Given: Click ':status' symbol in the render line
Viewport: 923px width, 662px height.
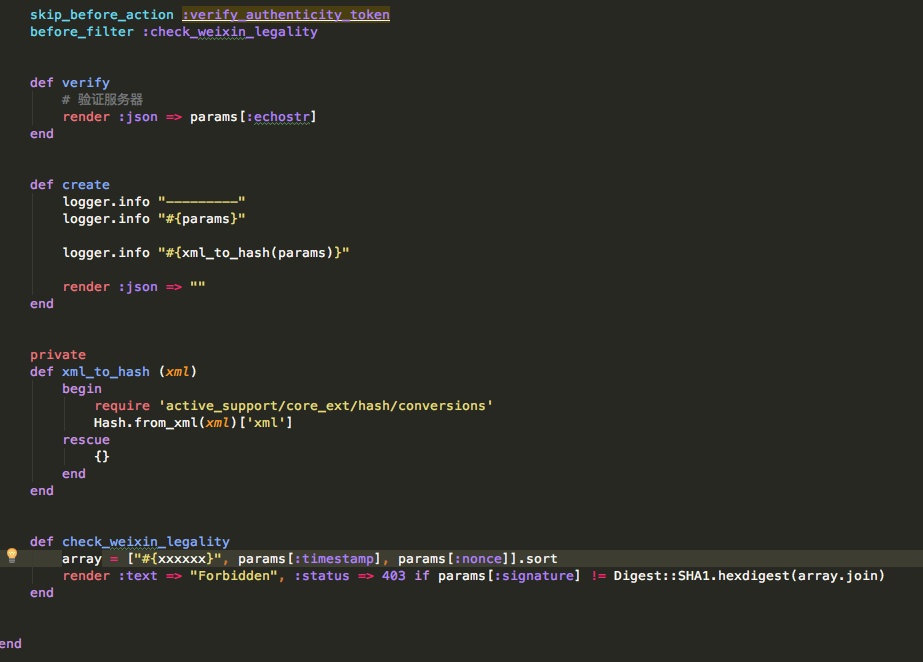Looking at the screenshot, I should click(321, 576).
